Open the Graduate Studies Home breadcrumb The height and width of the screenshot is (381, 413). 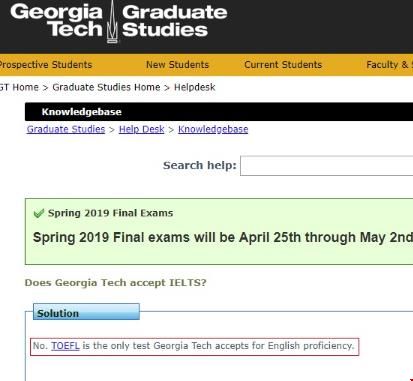[x=106, y=87]
